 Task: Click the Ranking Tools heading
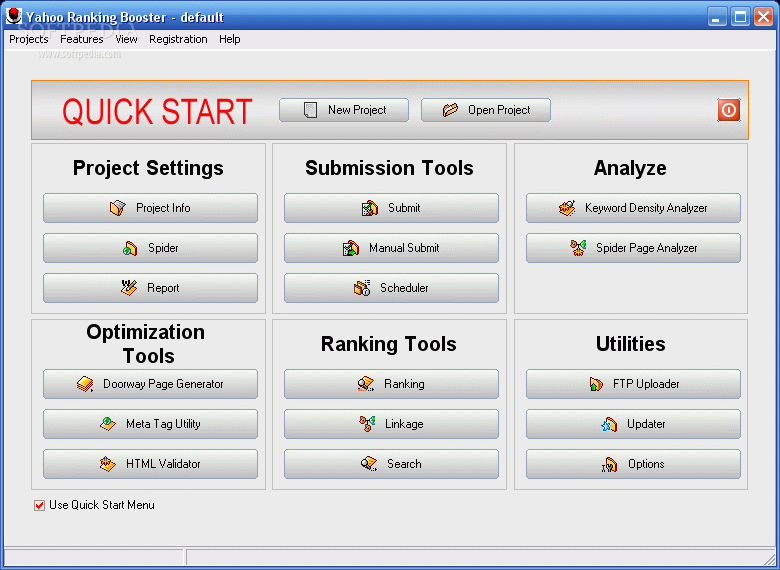point(389,344)
